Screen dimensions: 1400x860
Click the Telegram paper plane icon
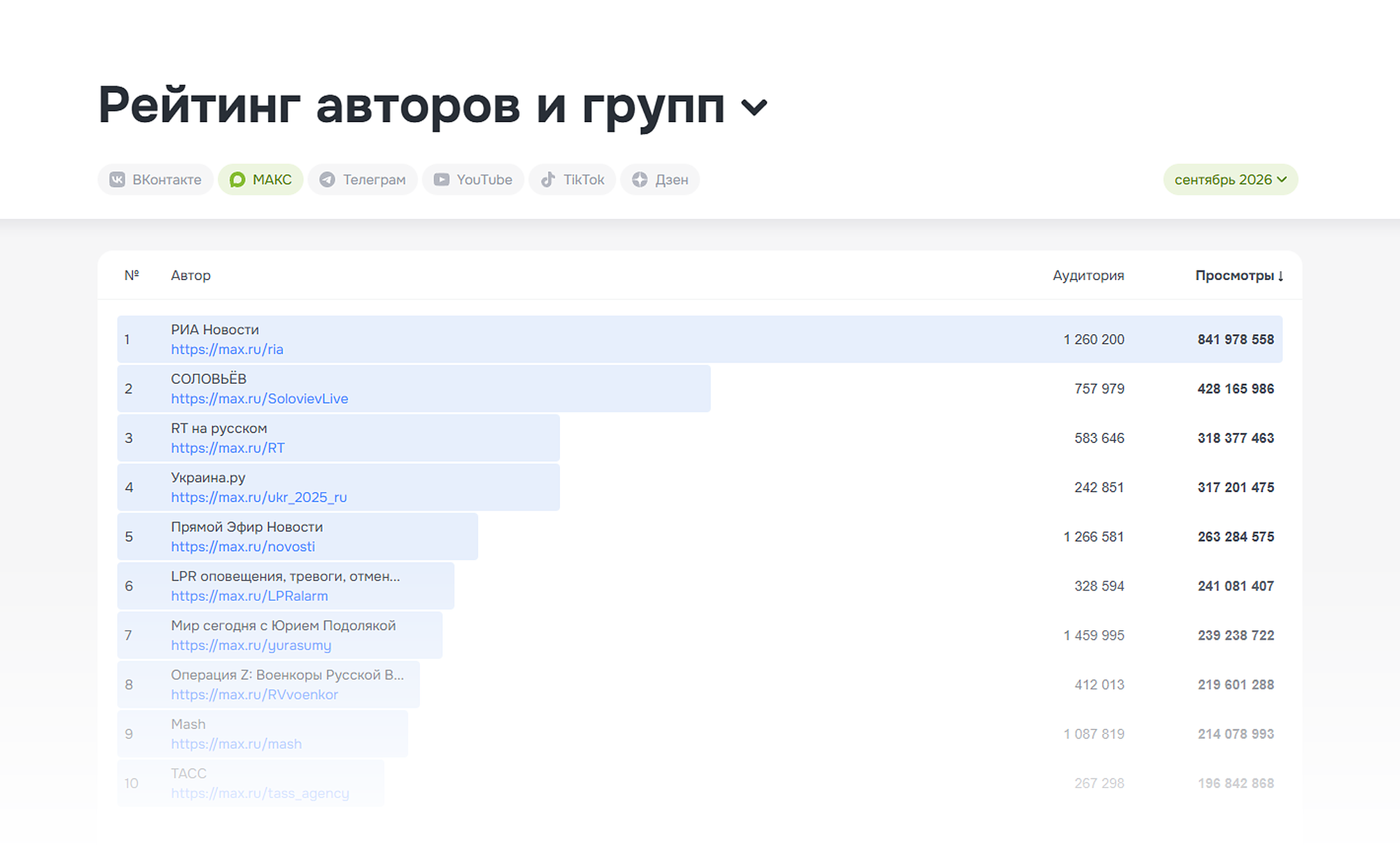tap(327, 180)
